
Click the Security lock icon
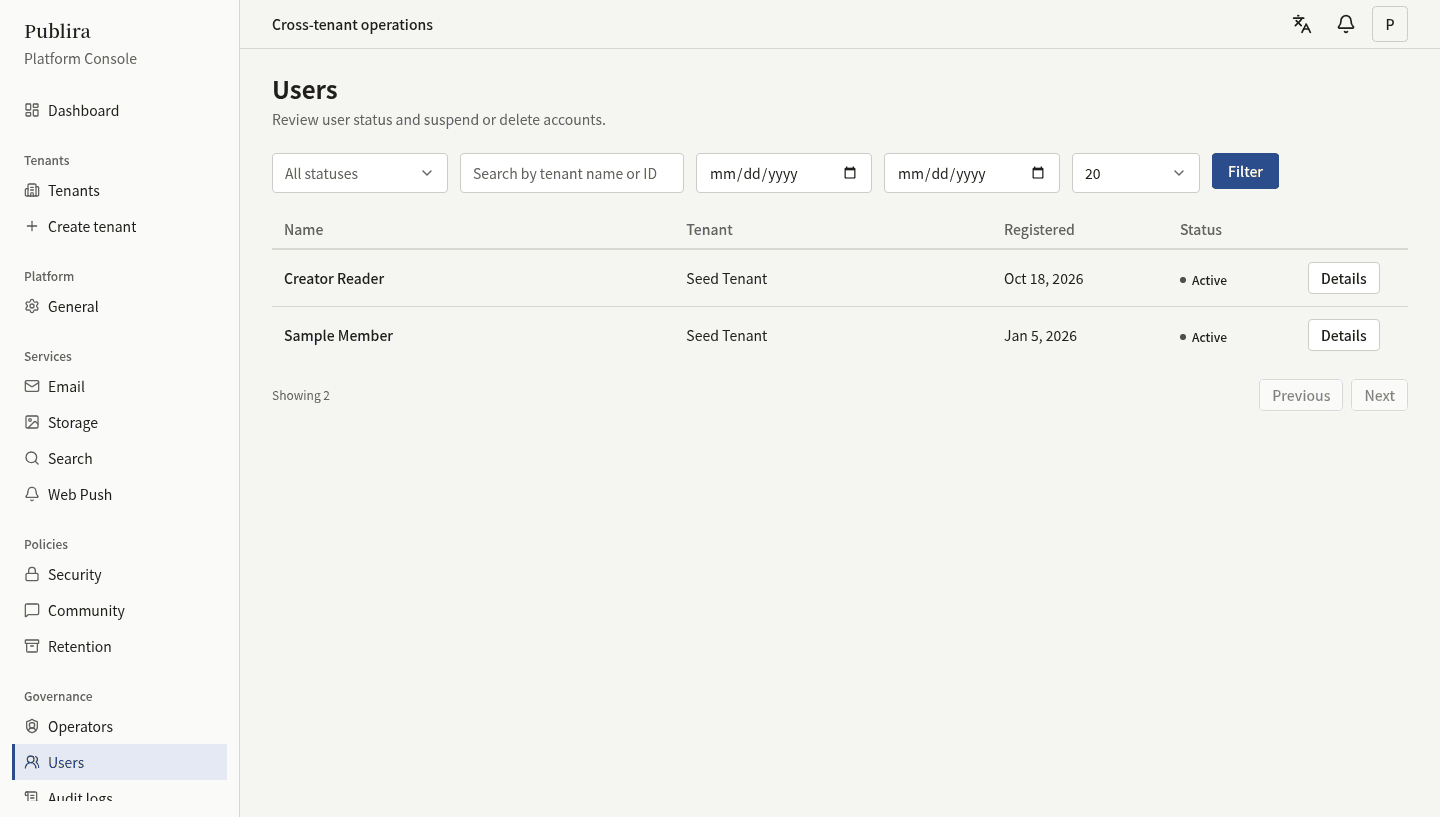pyautogui.click(x=32, y=574)
